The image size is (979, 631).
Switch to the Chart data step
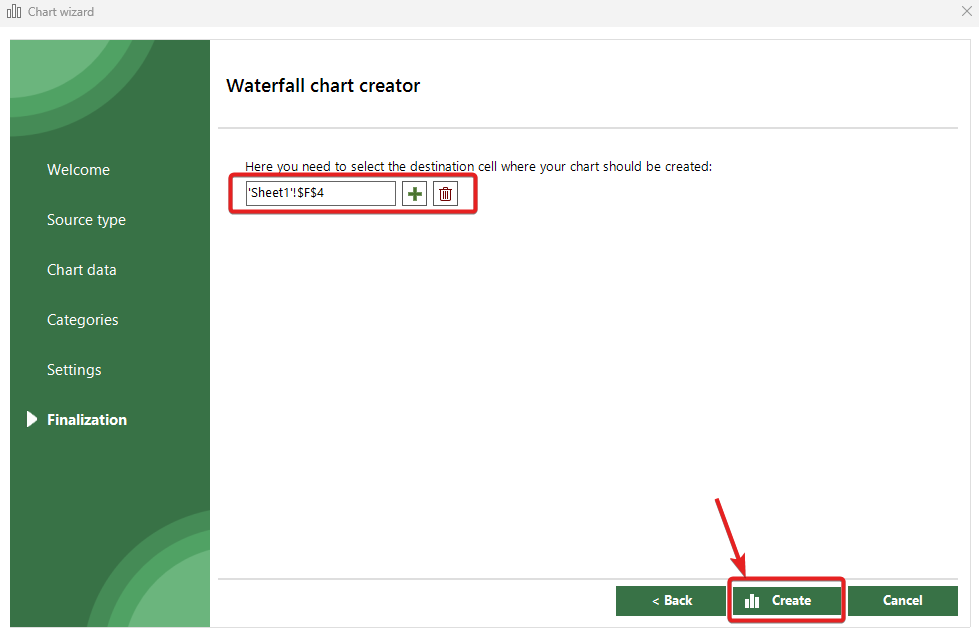[x=81, y=270]
